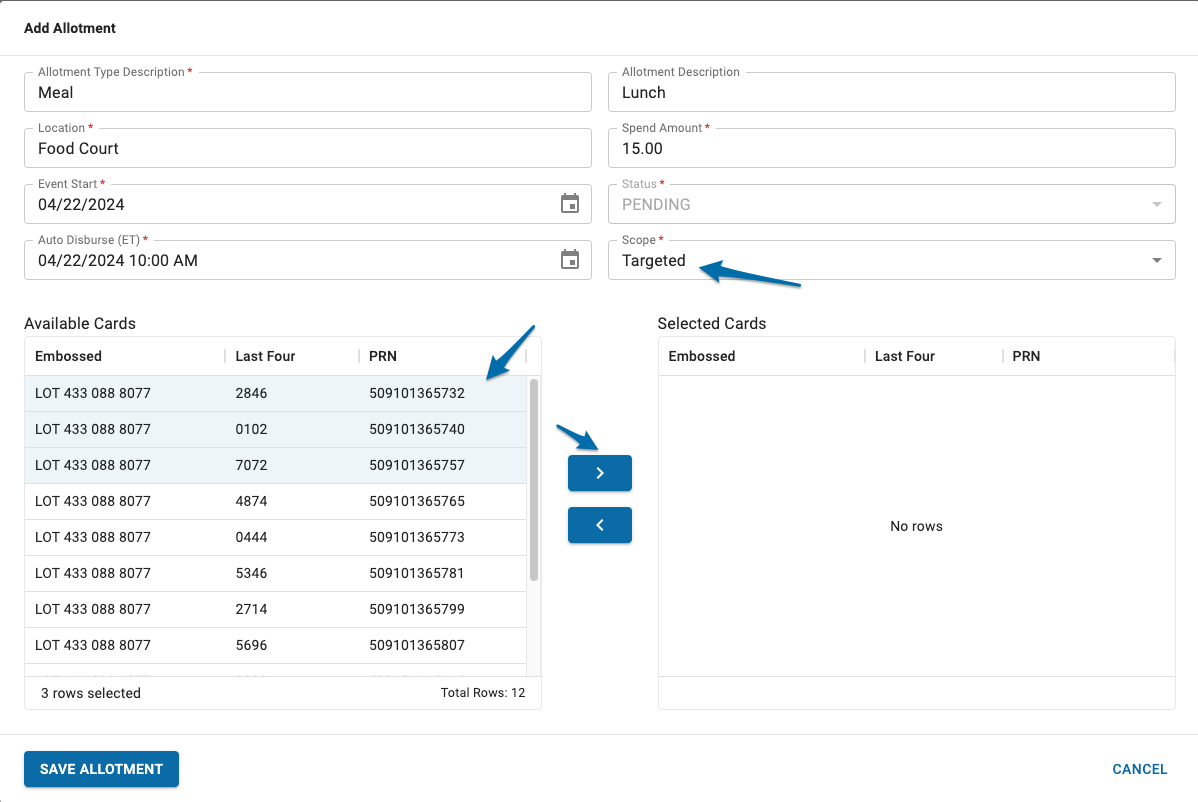This screenshot has width=1198, height=802.
Task: Select card row ending in 4874
Action: pos(275,501)
